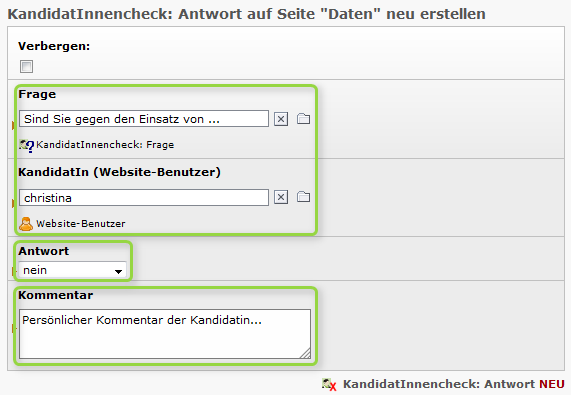Remove christina using the X icon
571x395 pixels.
tap(281, 197)
